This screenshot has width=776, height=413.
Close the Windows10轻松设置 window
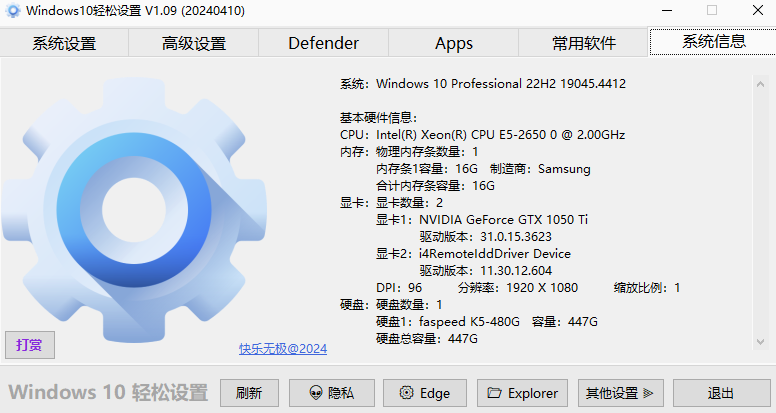(x=755, y=11)
